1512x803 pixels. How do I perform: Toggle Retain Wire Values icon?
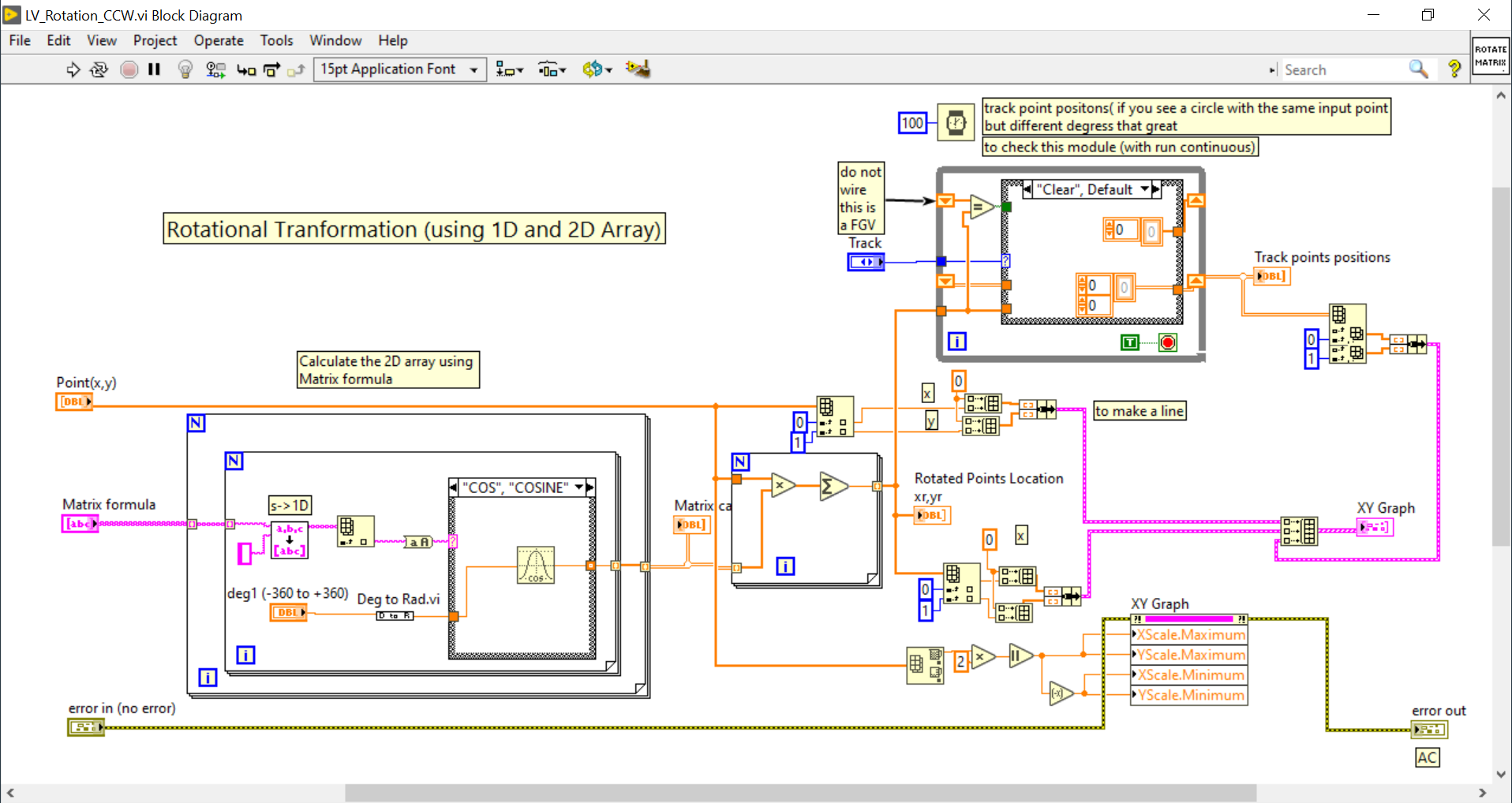coord(215,69)
